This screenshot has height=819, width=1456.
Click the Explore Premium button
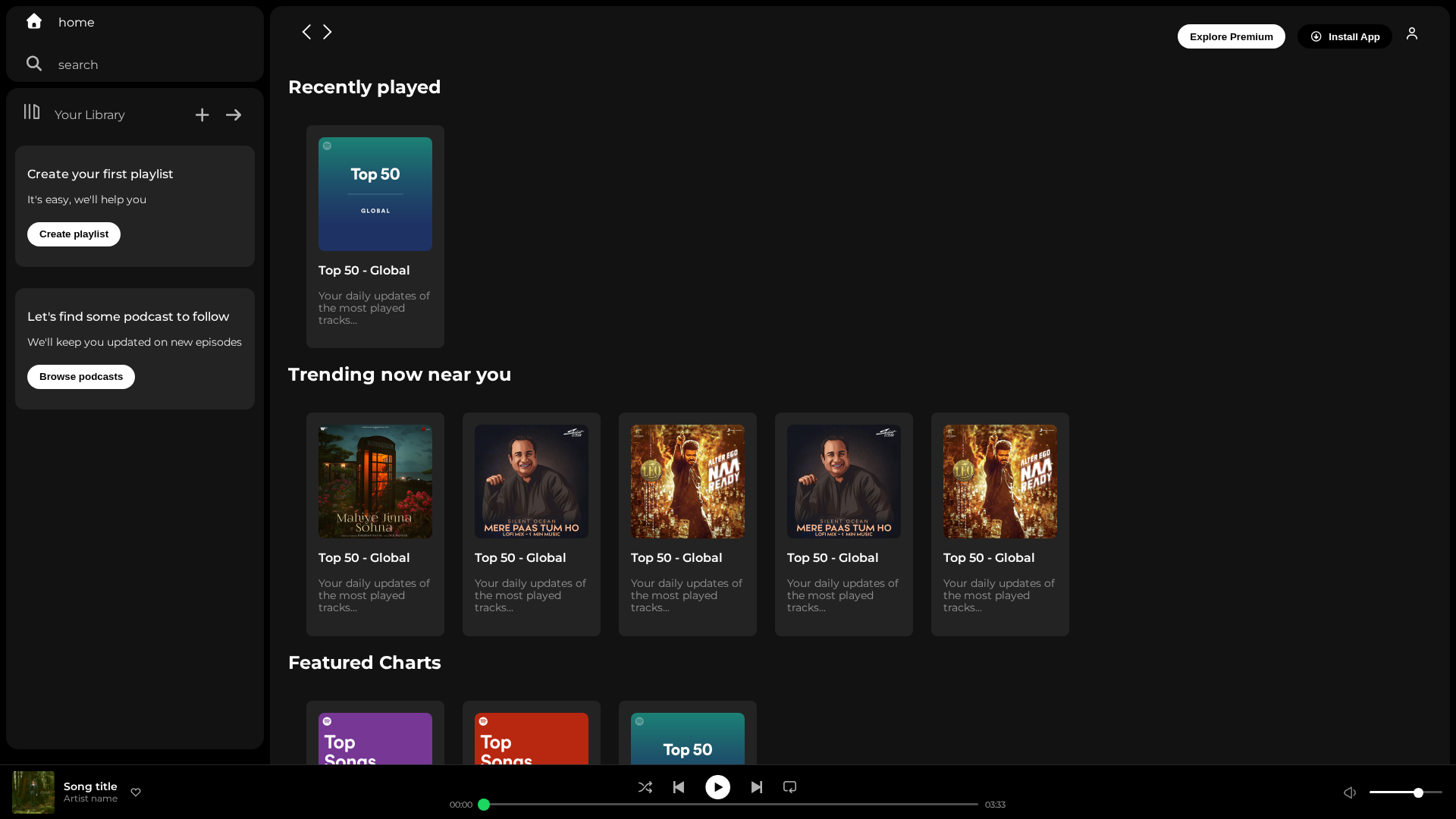pos(1232,36)
